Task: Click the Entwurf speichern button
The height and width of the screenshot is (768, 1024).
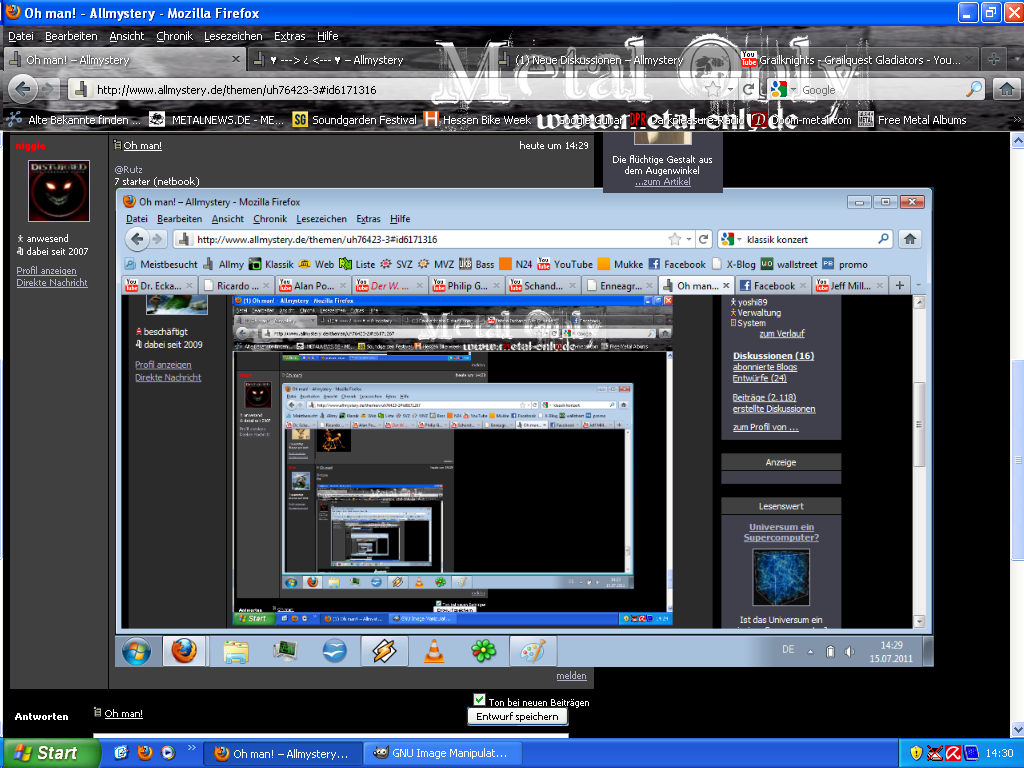Action: coord(517,716)
